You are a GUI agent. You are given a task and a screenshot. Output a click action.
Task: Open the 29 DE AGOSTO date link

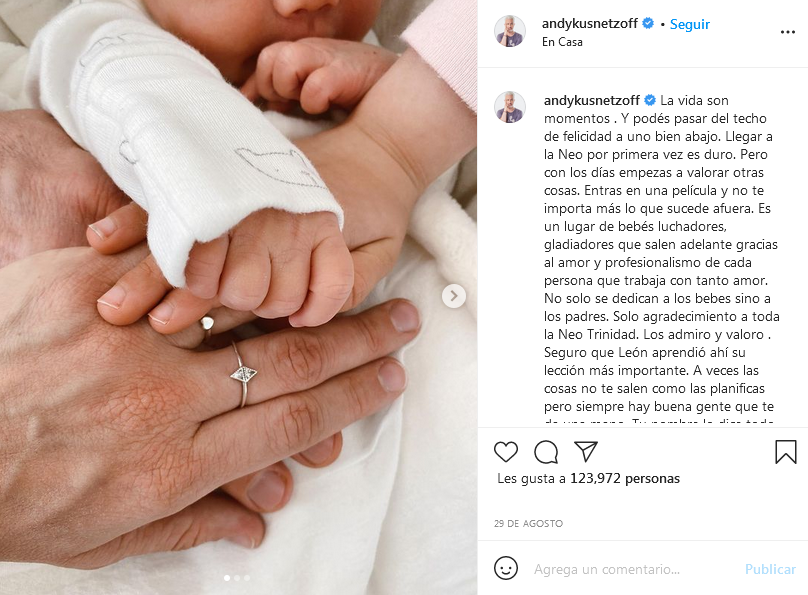(528, 523)
